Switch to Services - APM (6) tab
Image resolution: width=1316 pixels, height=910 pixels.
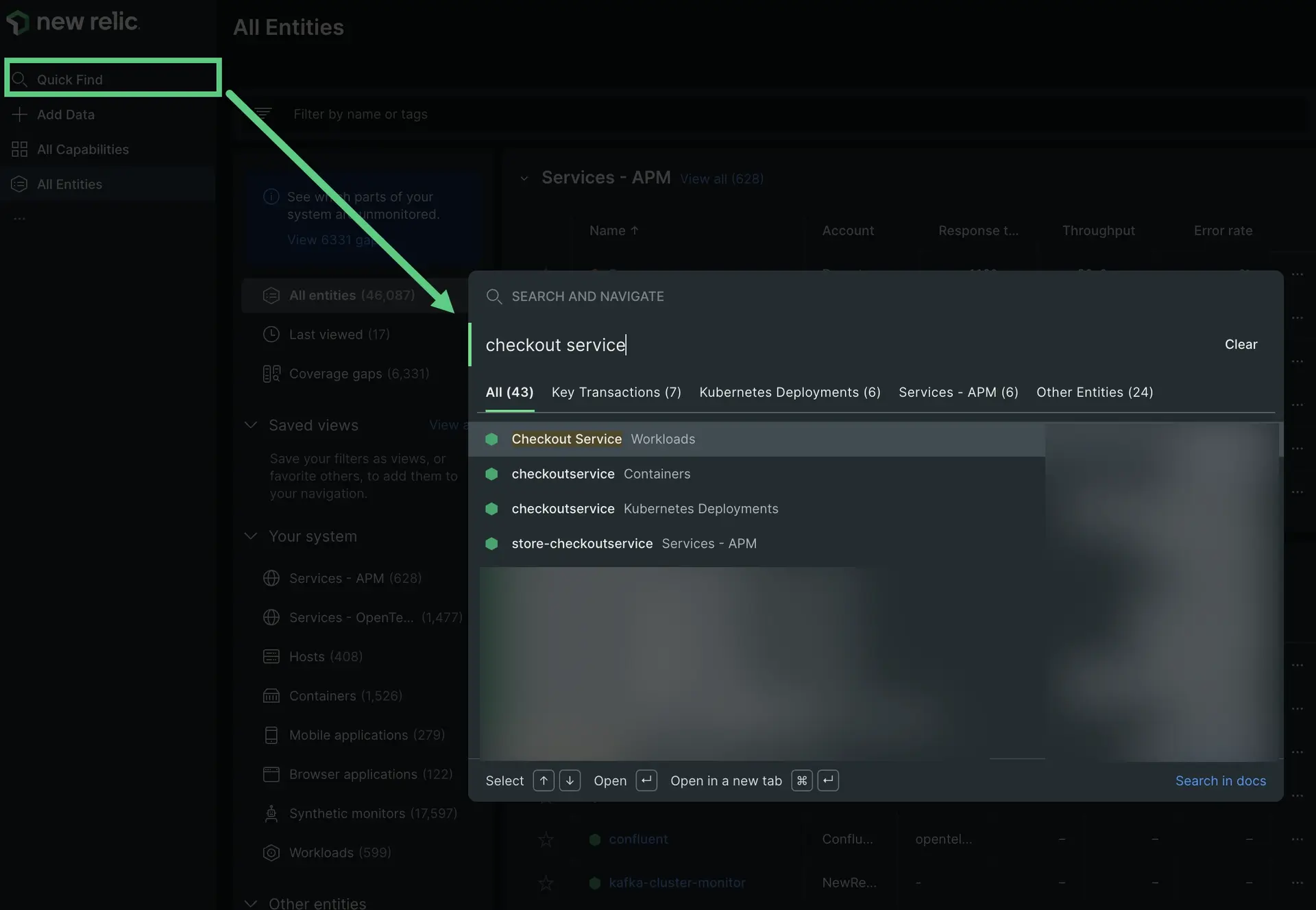[x=958, y=392]
